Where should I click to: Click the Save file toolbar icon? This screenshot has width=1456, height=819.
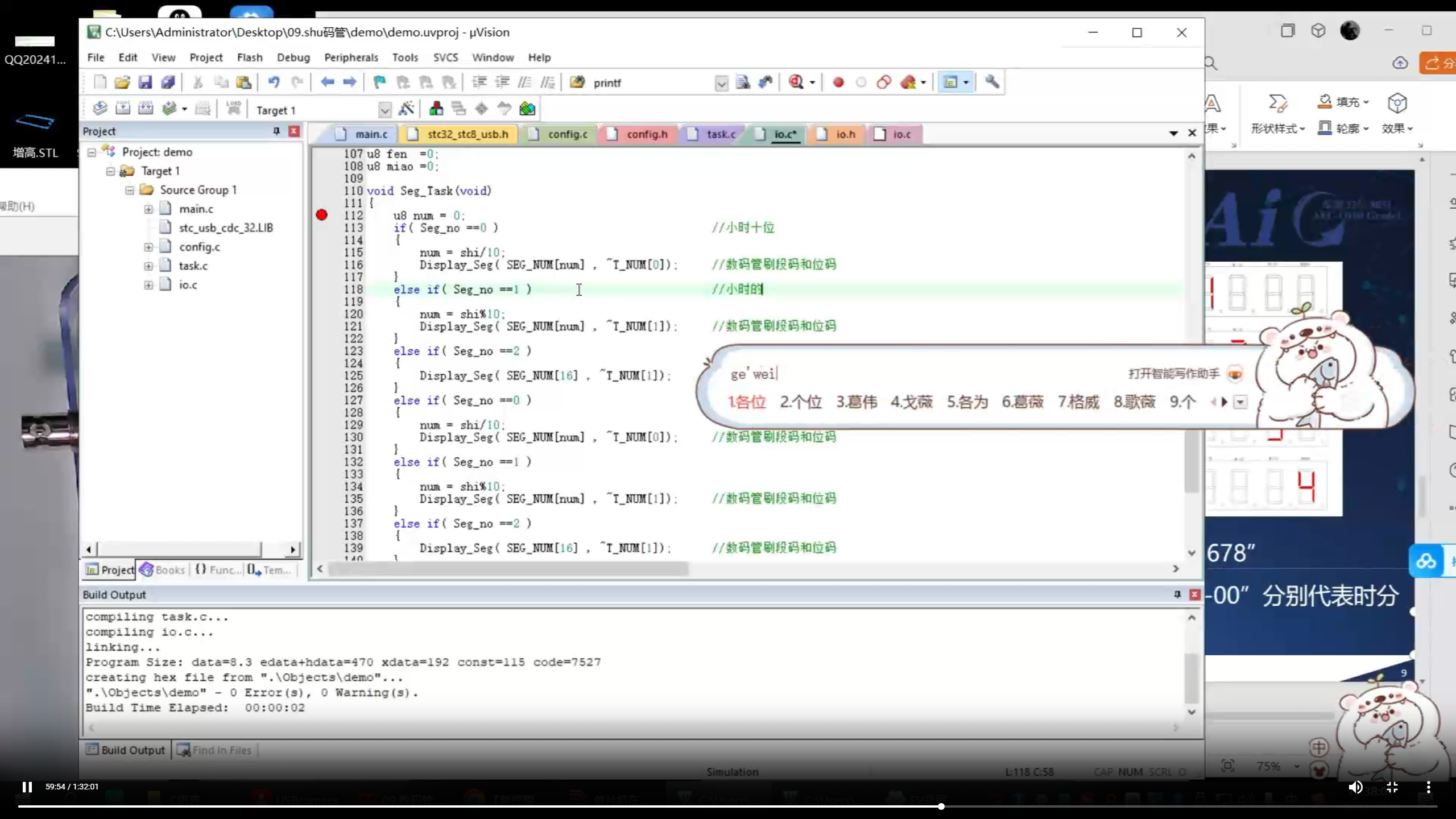tap(145, 82)
